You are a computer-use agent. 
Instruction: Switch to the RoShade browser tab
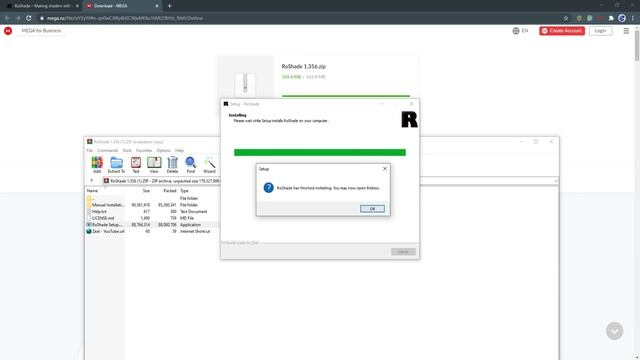point(42,6)
